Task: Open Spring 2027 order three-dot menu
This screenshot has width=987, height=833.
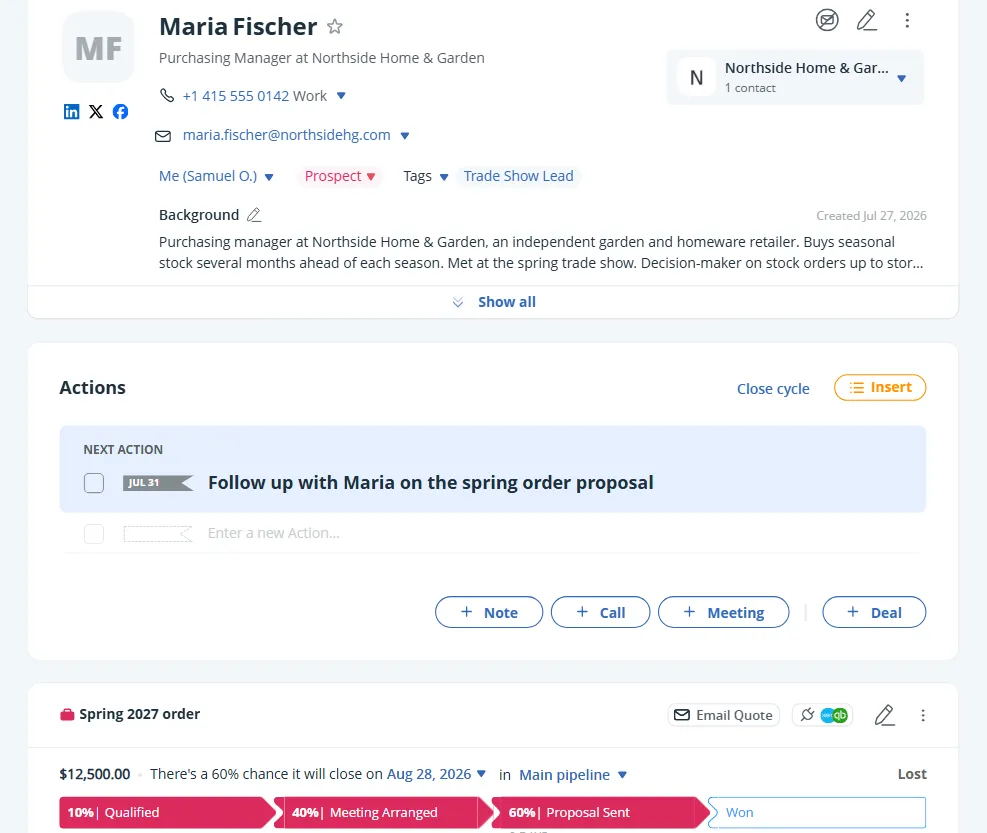Action: (923, 715)
